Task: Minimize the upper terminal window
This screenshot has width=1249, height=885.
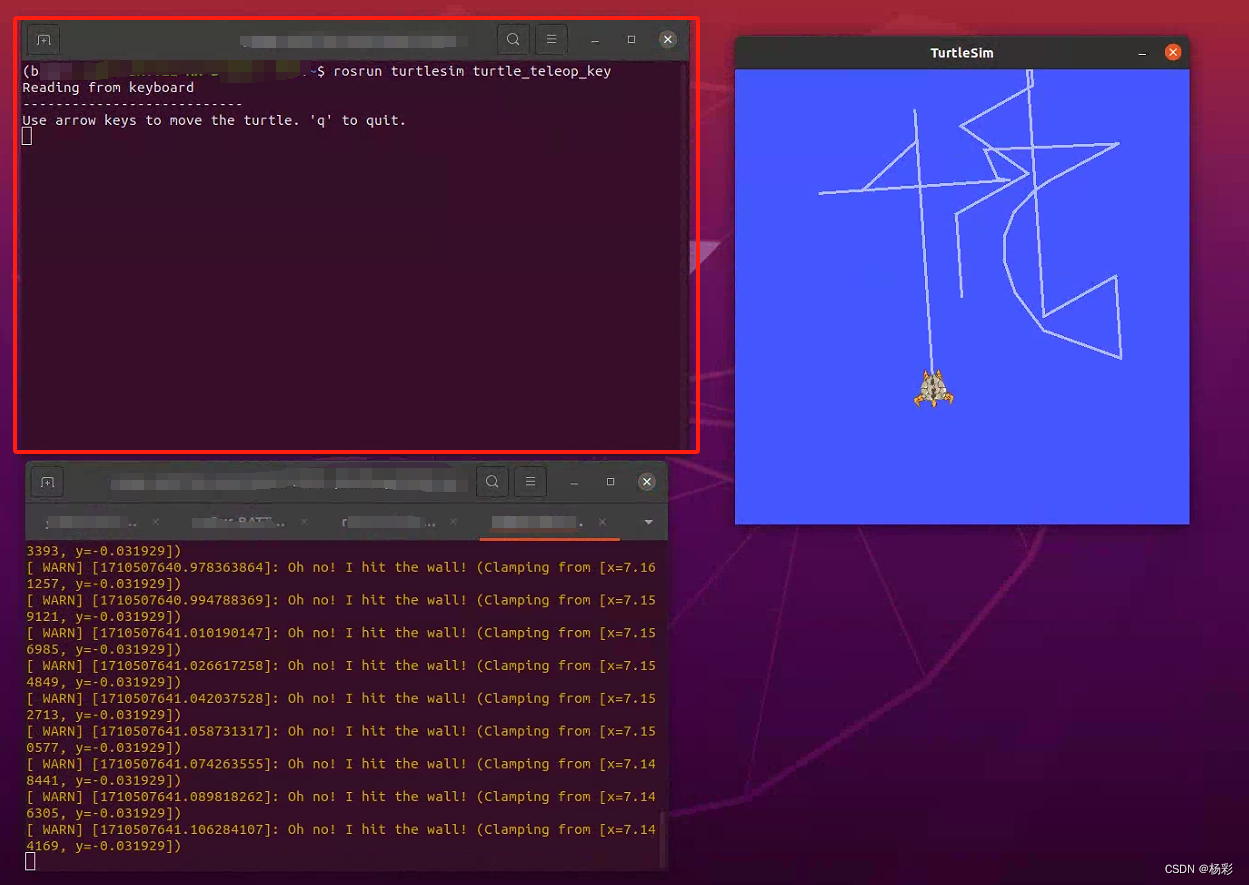Action: (x=594, y=40)
